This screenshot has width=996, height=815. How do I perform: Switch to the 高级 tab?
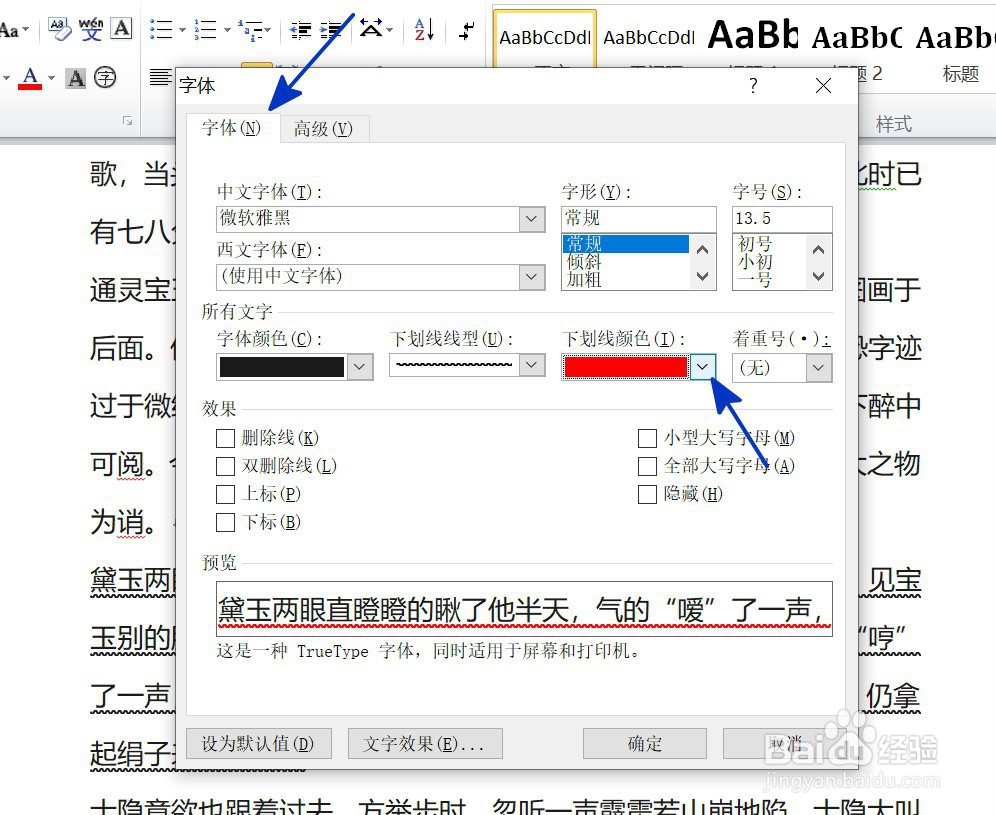click(323, 129)
